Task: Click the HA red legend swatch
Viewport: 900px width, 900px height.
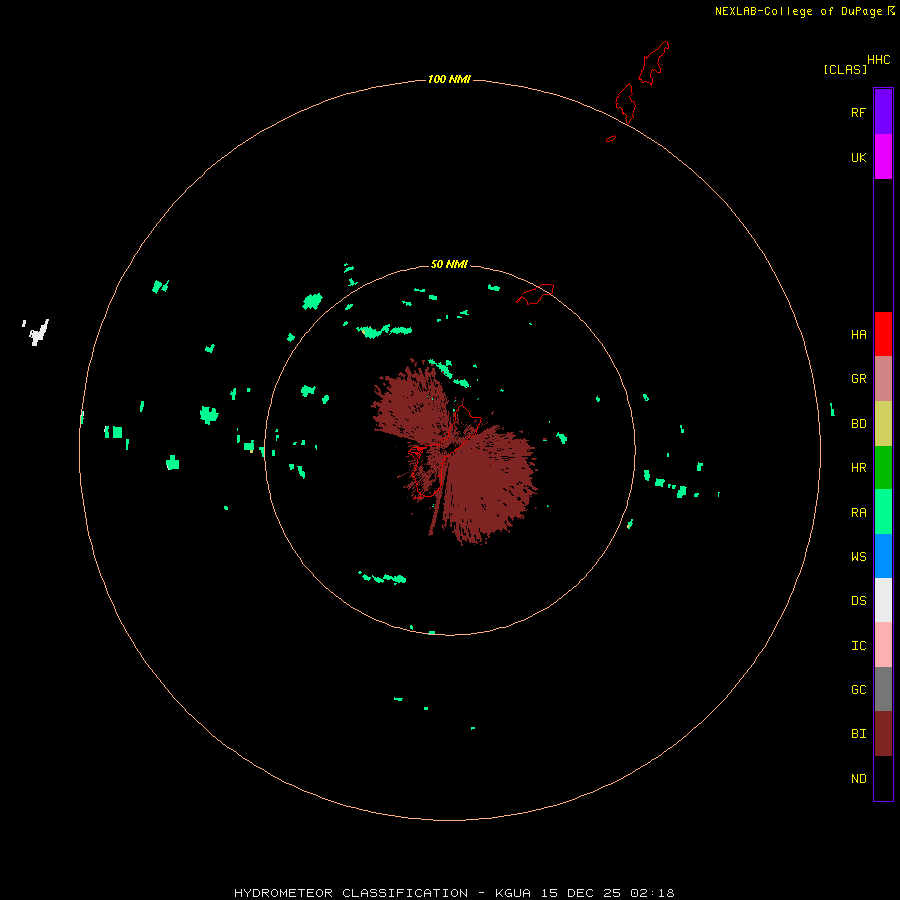Action: coord(883,334)
